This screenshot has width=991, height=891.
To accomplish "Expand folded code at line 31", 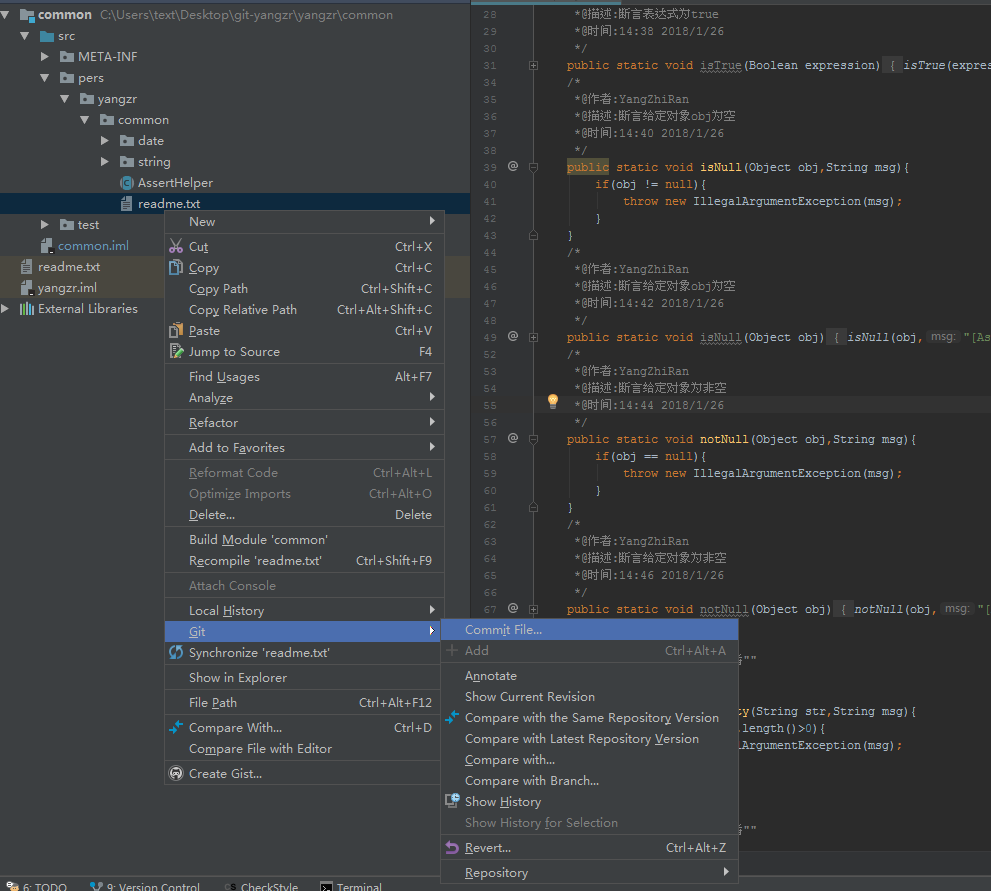I will coord(533,65).
